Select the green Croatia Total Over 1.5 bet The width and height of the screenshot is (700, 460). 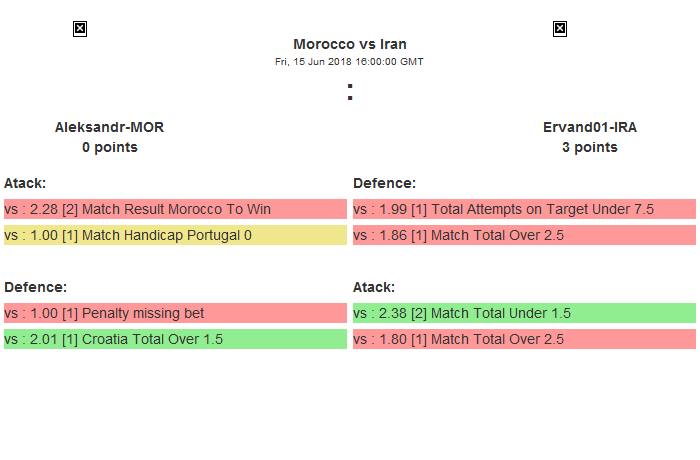pos(175,339)
